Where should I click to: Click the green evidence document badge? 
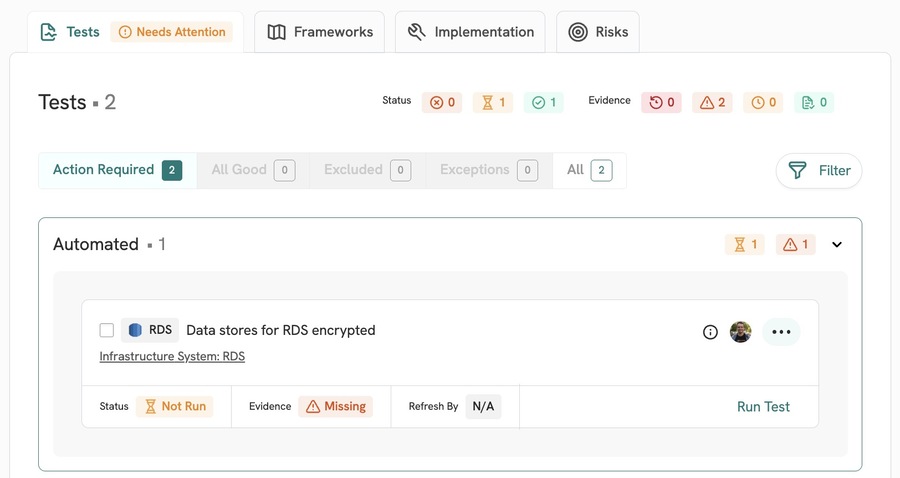click(x=814, y=103)
